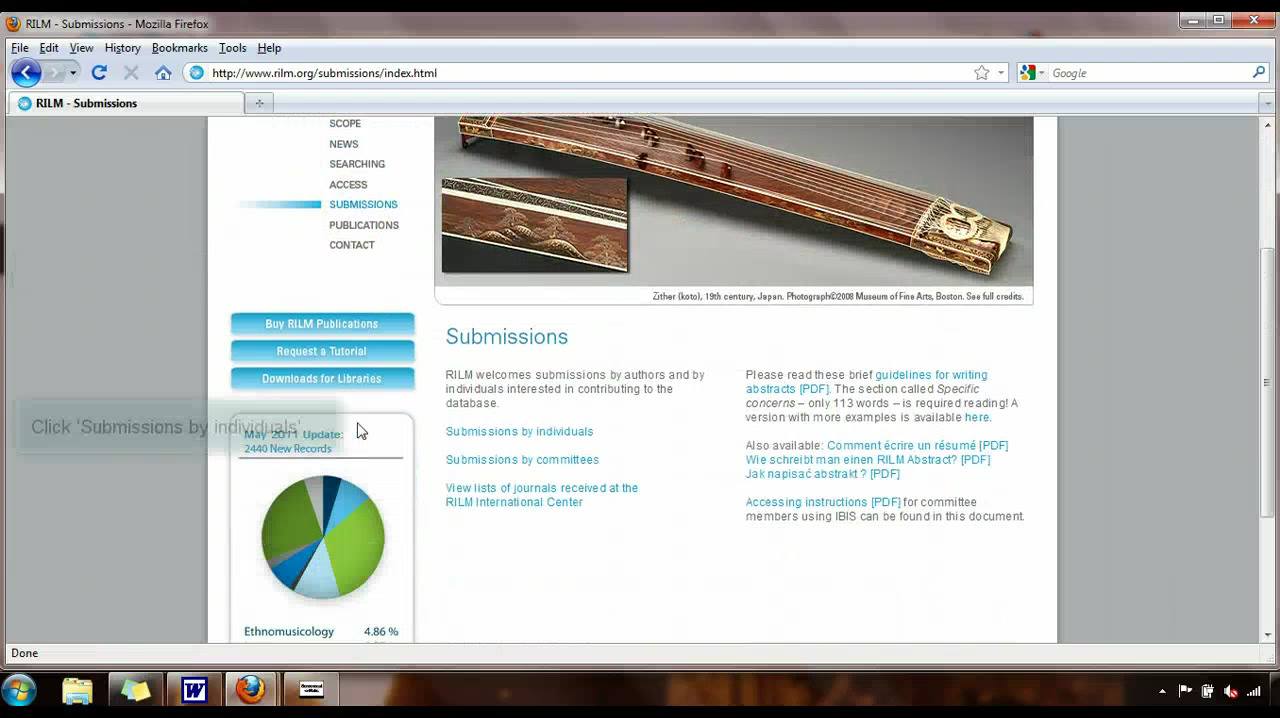Click the power tray icon
1280x718 pixels.
[x=1208, y=691]
